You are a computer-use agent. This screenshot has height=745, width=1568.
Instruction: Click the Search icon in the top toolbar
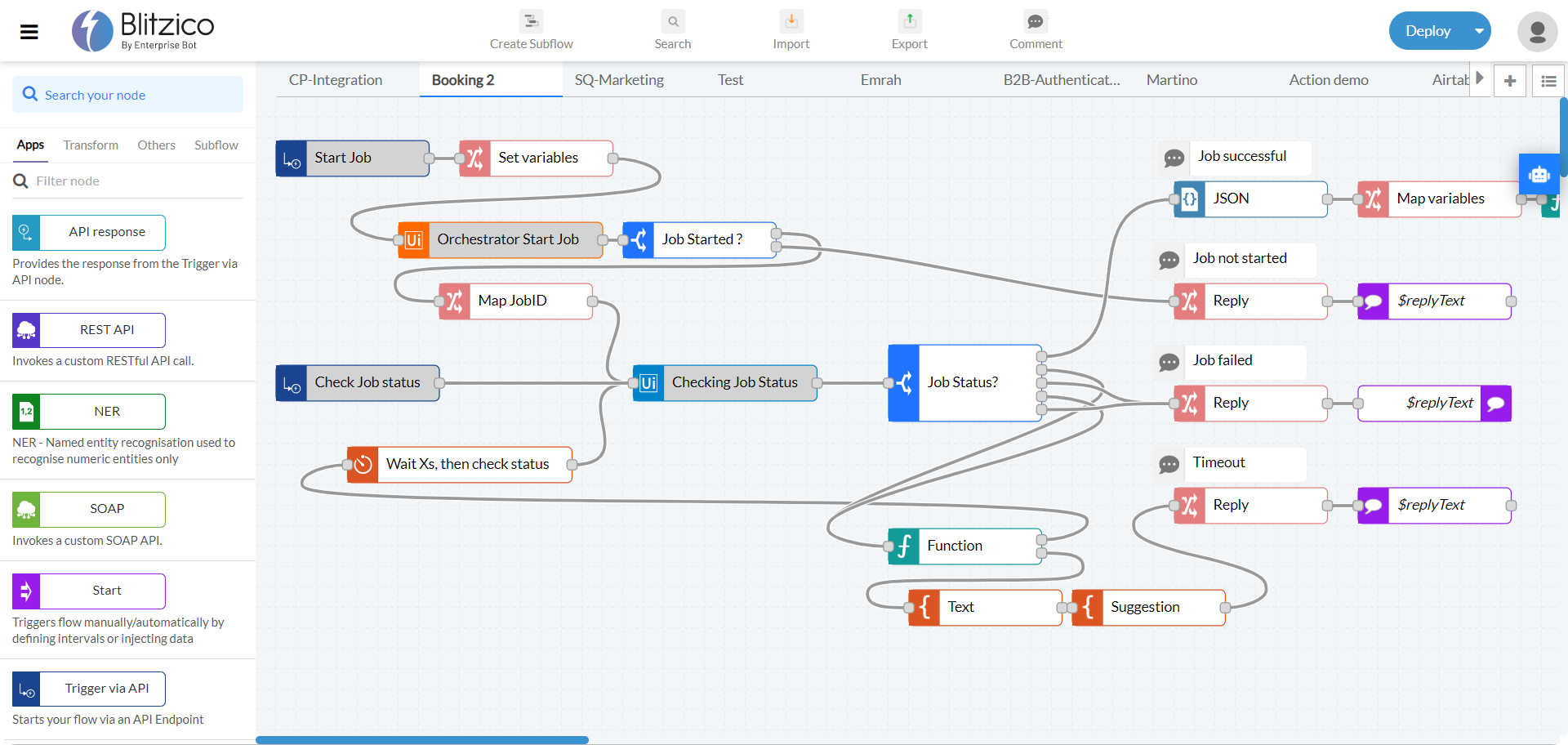672,22
